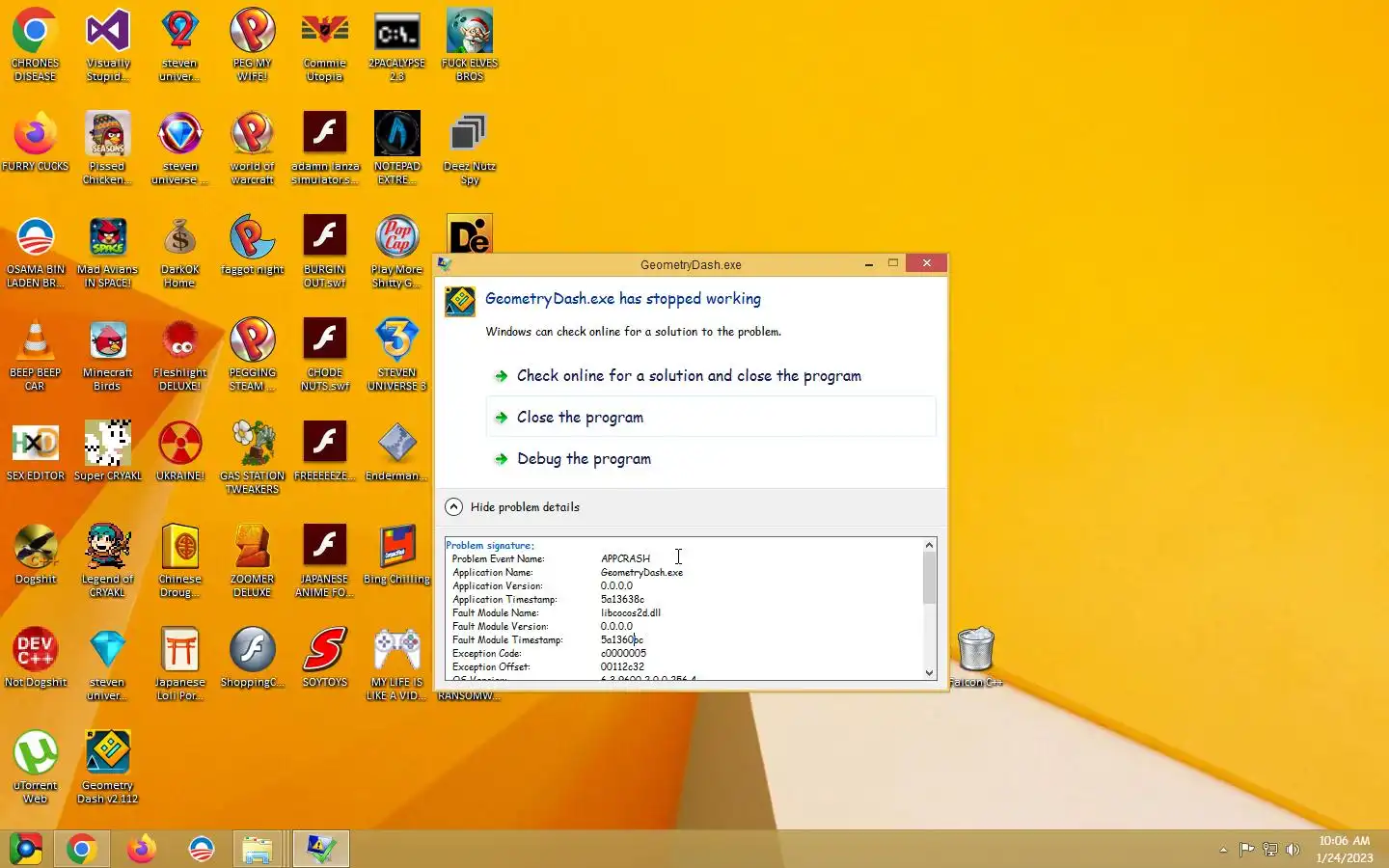This screenshot has width=1389, height=868.
Task: Open the volume speaker tray icon
Action: pyautogui.click(x=1294, y=850)
